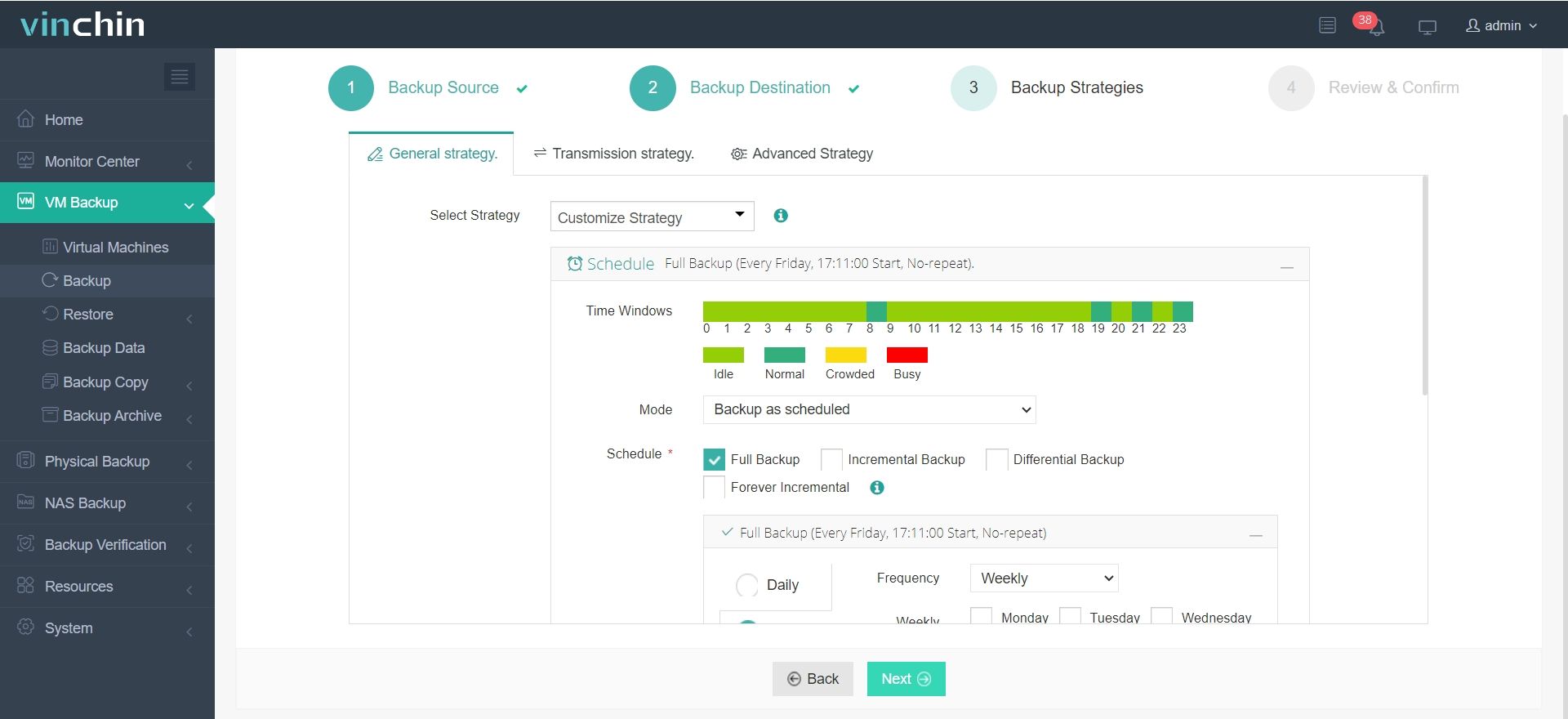This screenshot has width=1568, height=719.
Task: Click info icon beside Forever Incremental
Action: click(877, 488)
